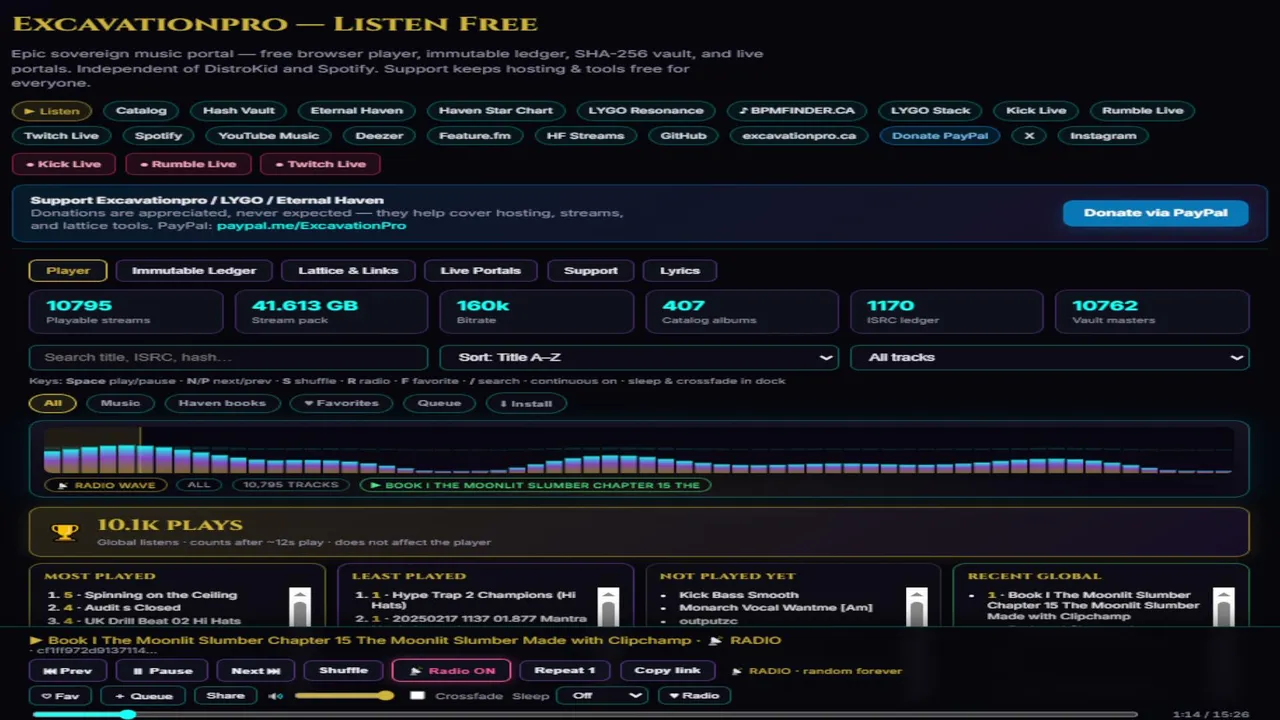Show Favorites with the heart chip
Viewport: 1280px width, 720px height.
(341, 403)
